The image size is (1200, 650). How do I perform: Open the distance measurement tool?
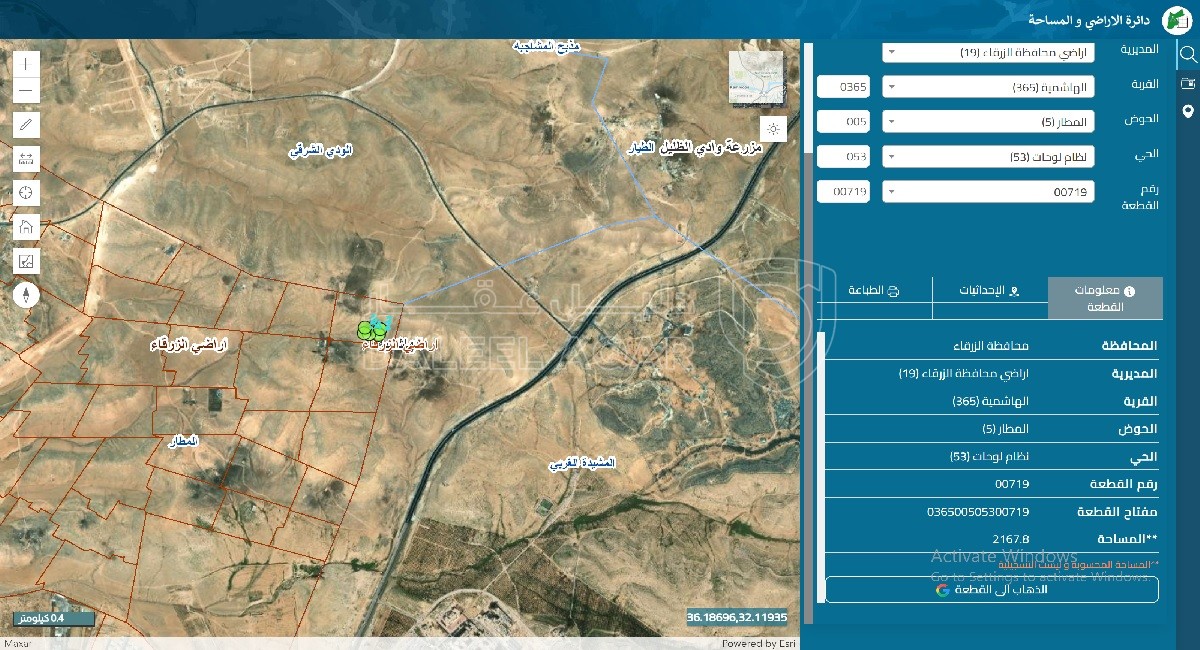[x=26, y=159]
